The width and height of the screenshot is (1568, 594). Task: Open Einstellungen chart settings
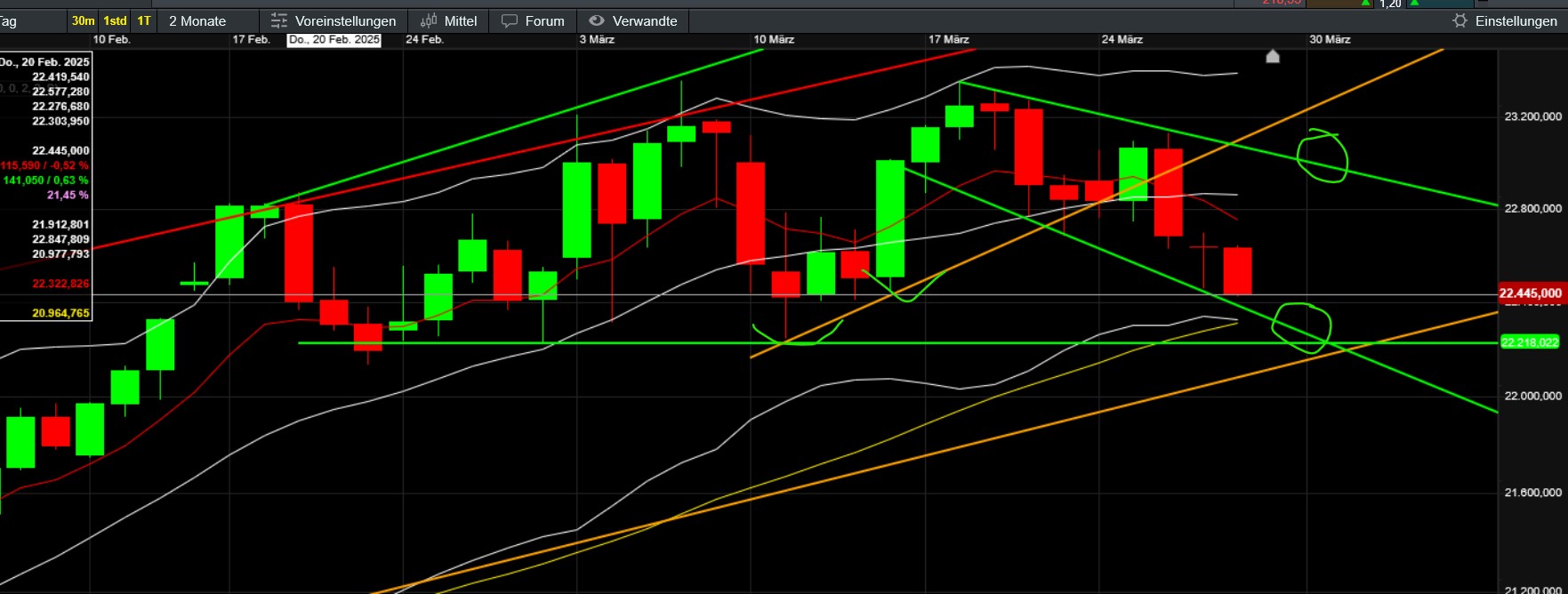1505,20
